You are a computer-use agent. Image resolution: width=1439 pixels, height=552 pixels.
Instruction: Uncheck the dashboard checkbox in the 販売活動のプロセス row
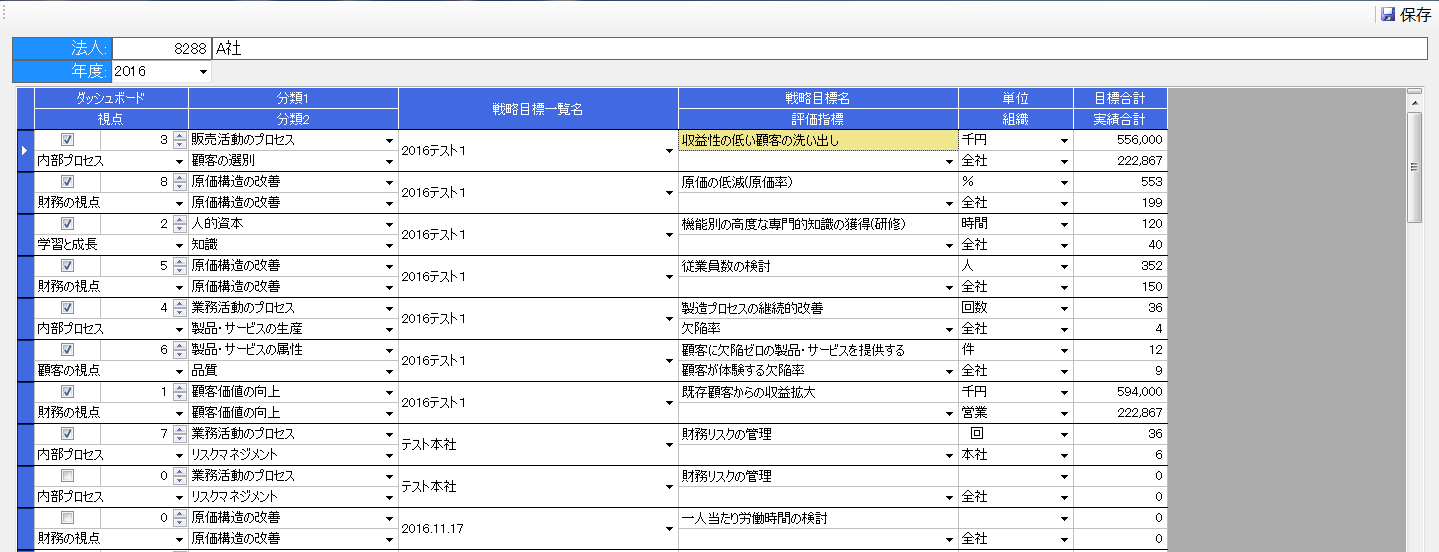(x=67, y=140)
